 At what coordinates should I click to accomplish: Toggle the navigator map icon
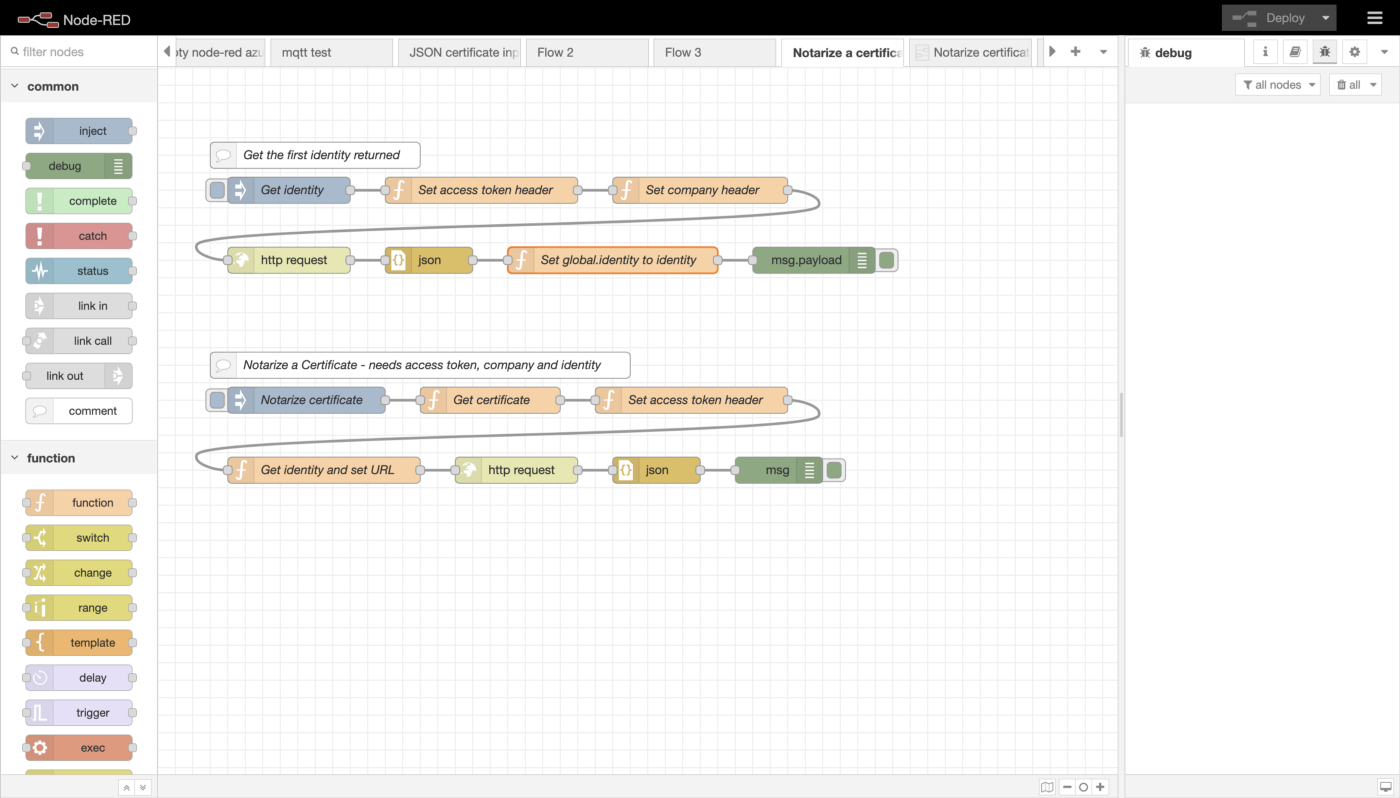(x=1047, y=787)
